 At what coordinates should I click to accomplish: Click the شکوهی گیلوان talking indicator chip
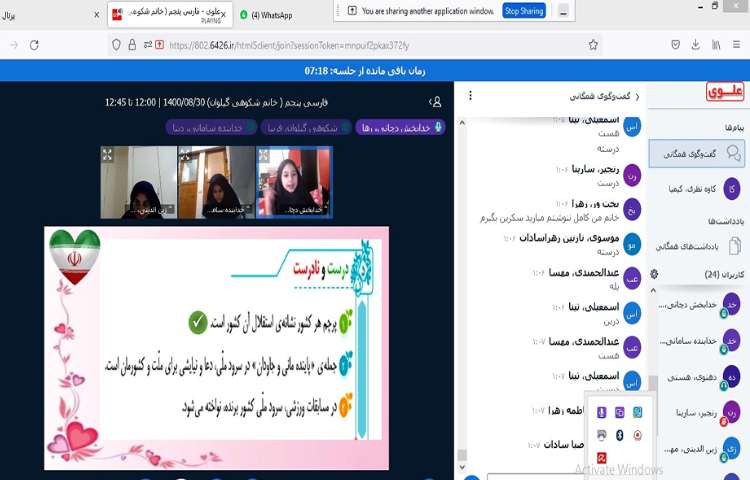click(x=307, y=128)
